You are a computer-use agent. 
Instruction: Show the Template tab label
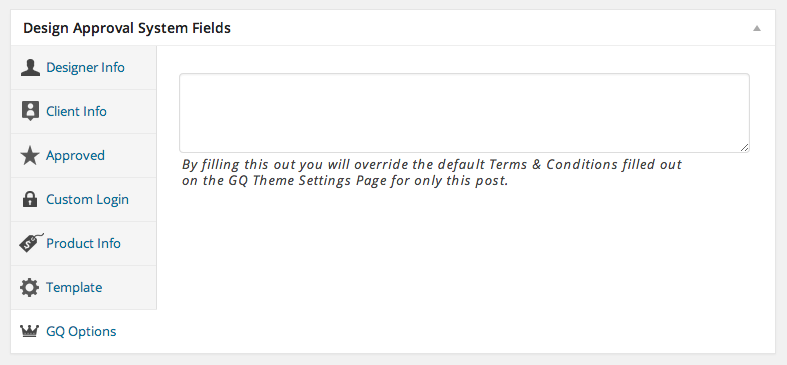(x=74, y=288)
